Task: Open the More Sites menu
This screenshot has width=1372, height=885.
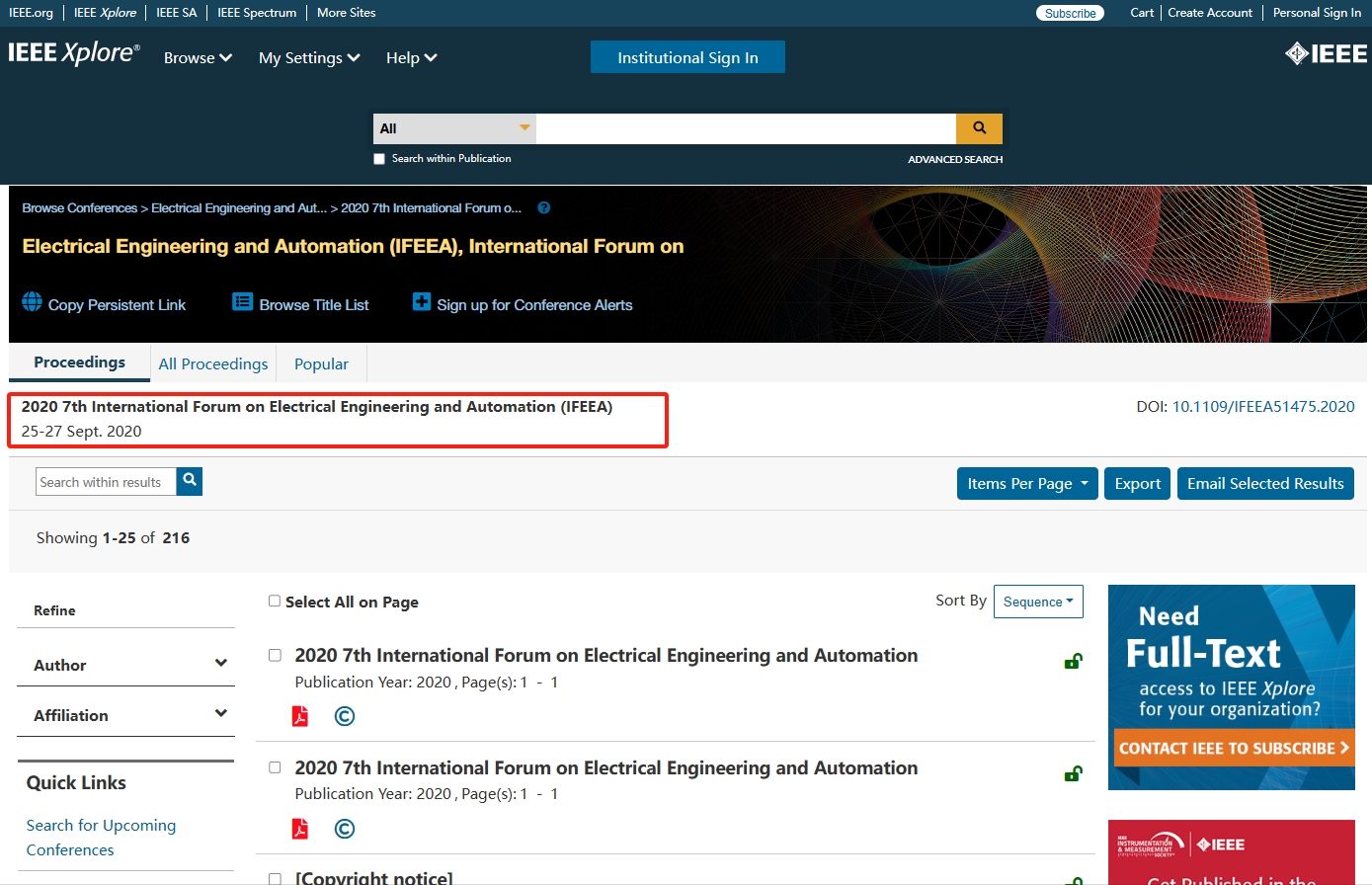Action: (347, 13)
